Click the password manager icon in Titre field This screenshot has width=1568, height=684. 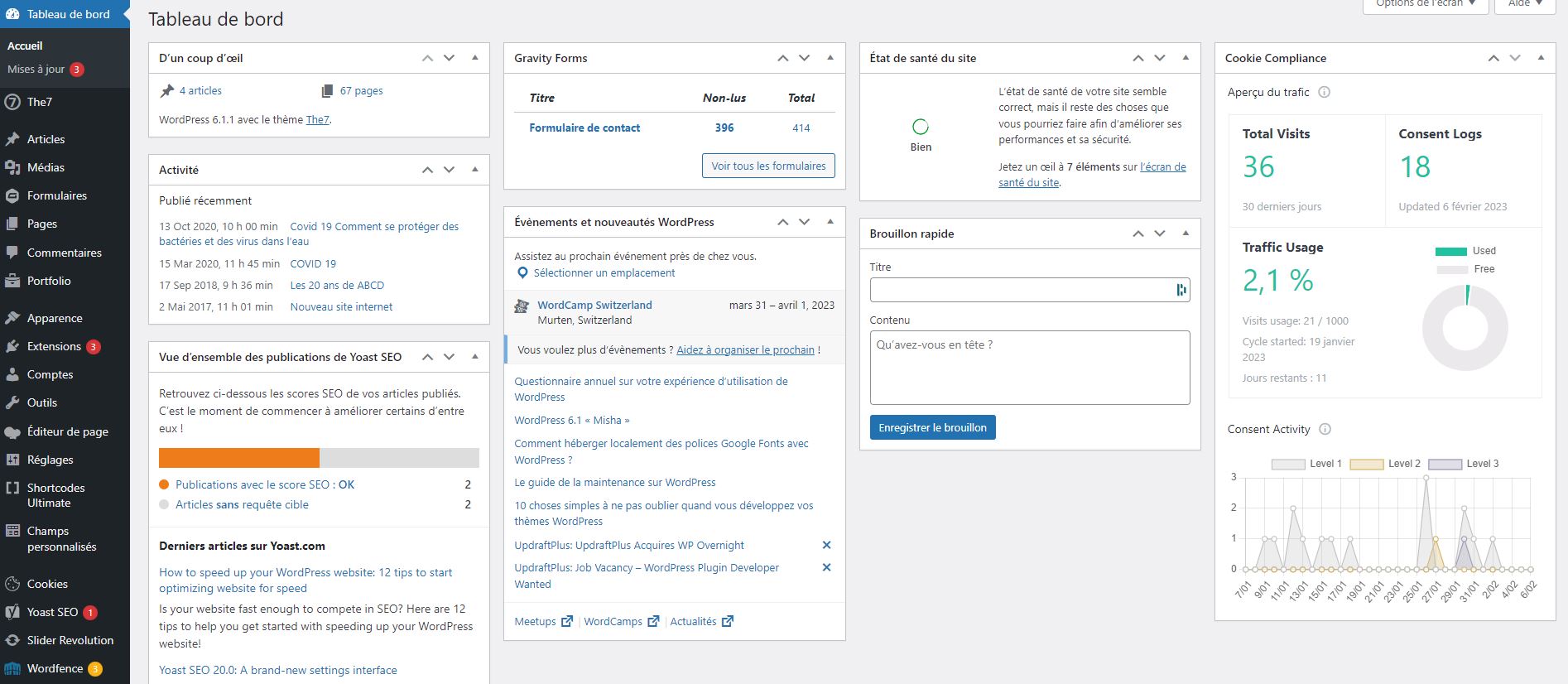pos(1181,290)
